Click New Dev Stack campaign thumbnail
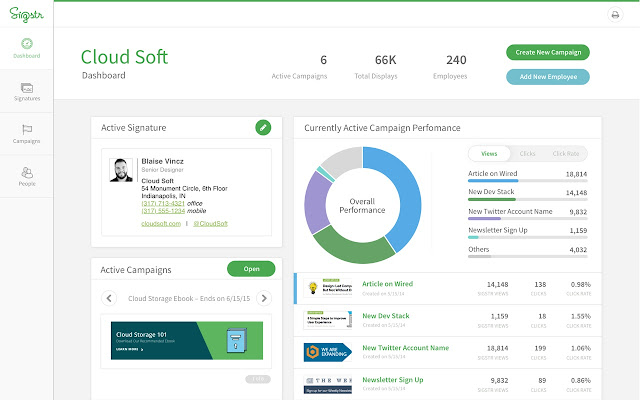The height and width of the screenshot is (400, 640). pyautogui.click(x=328, y=320)
